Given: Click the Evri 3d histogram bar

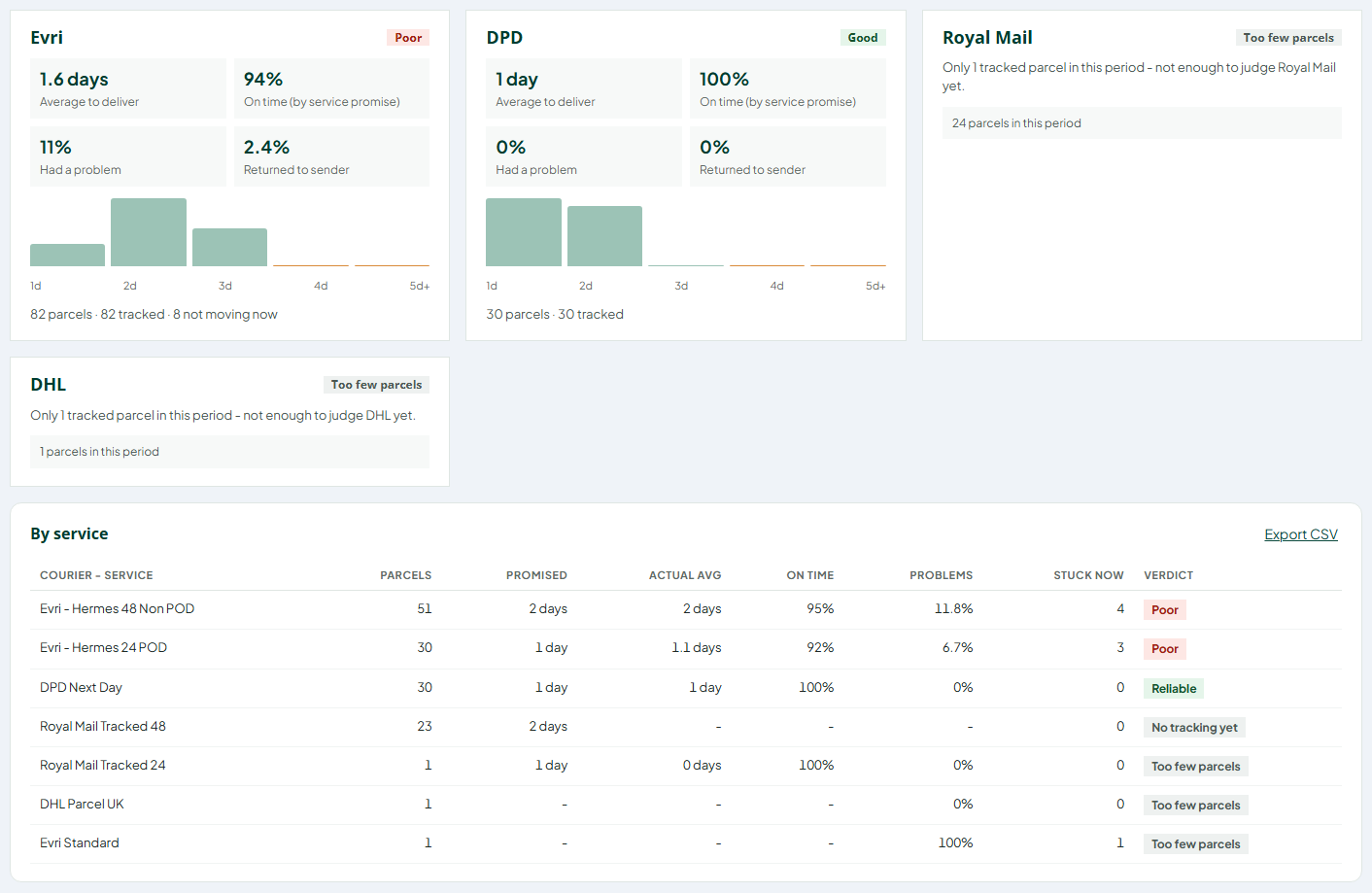Looking at the screenshot, I should coord(229,247).
